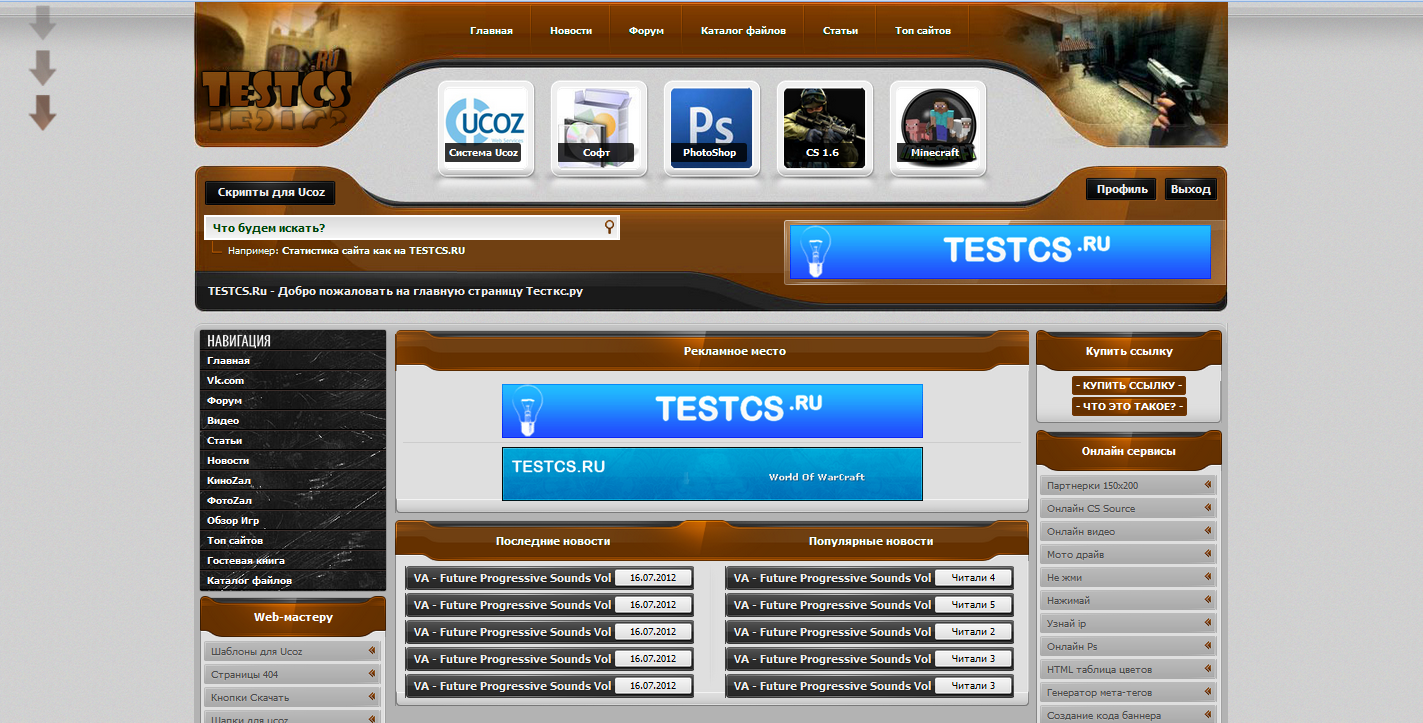This screenshot has height=723, width=1423.
Task: Select Статьи in the Навигация sidebar
Action: point(292,440)
